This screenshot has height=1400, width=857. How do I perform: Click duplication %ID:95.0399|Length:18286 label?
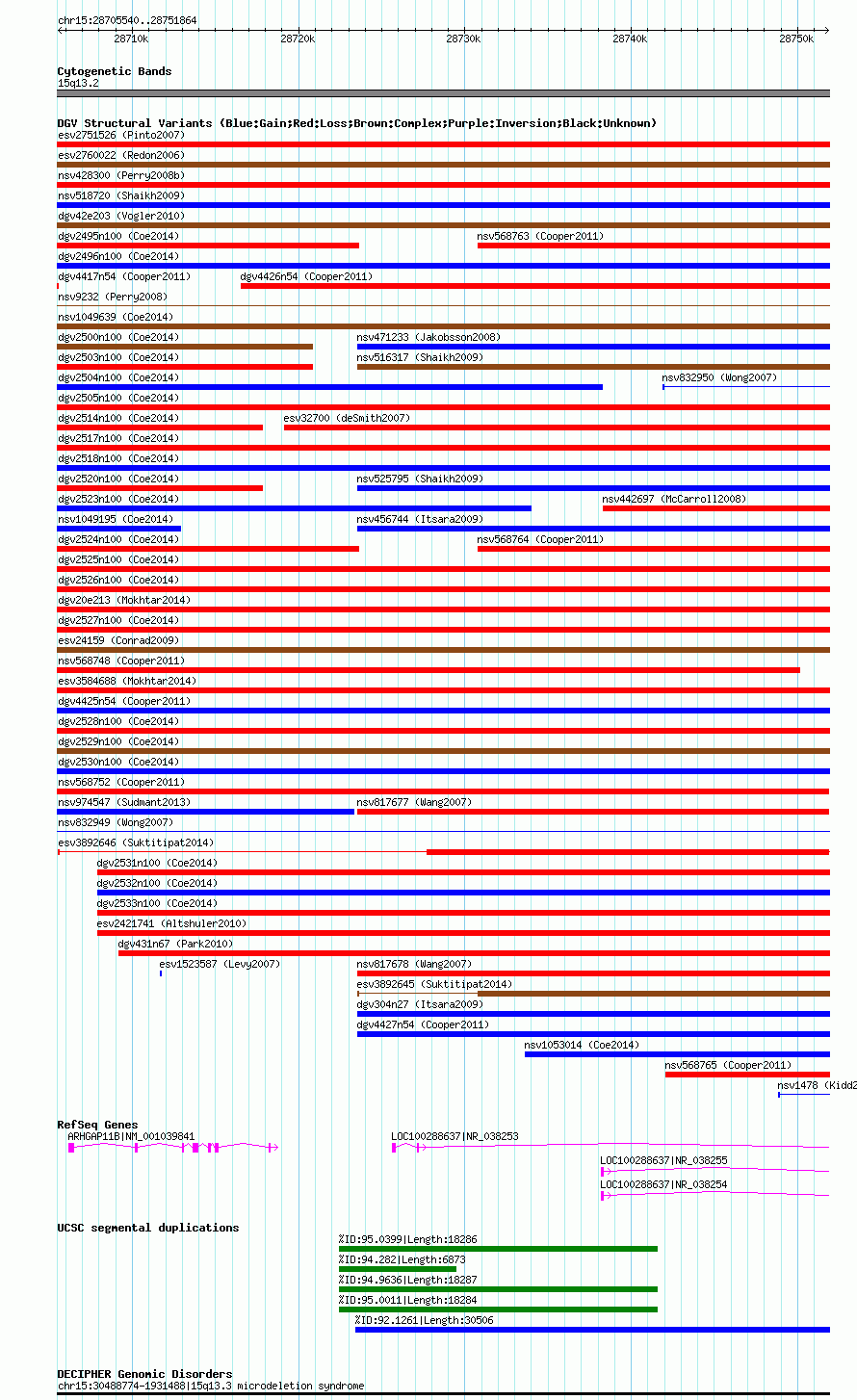click(x=407, y=1239)
